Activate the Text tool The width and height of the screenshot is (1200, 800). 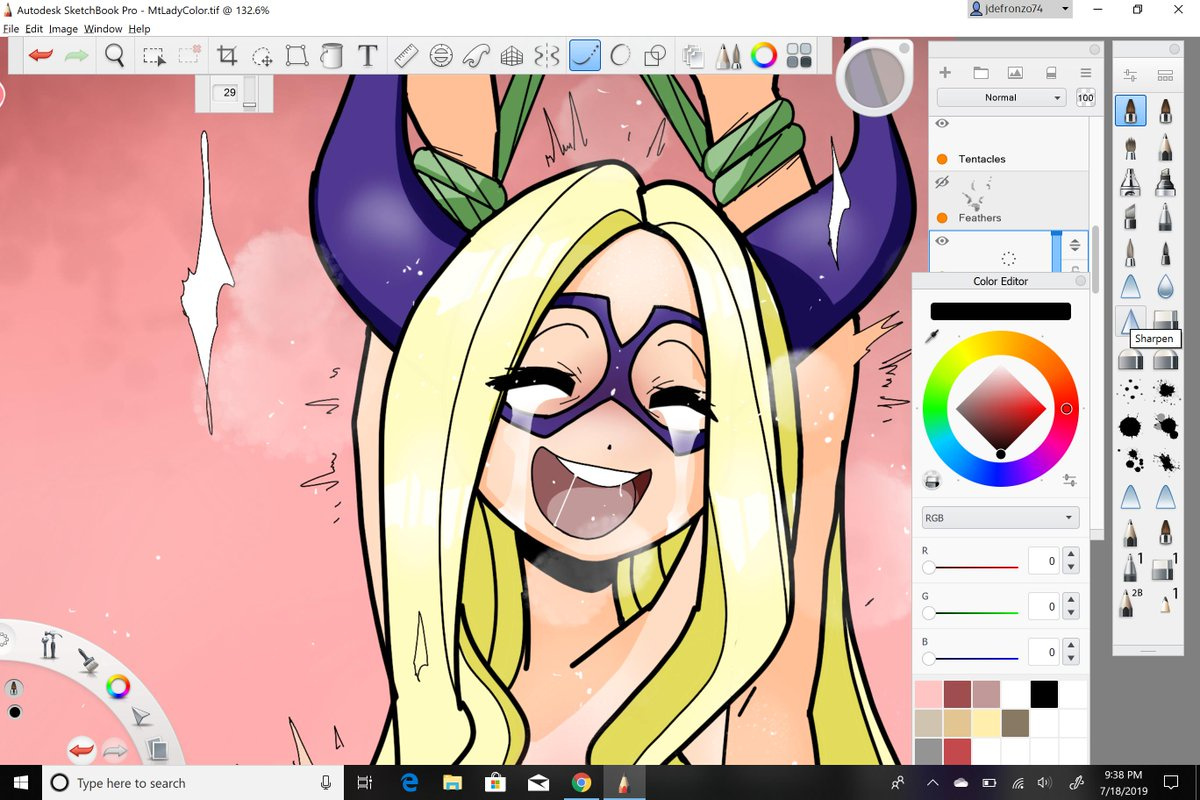367,56
